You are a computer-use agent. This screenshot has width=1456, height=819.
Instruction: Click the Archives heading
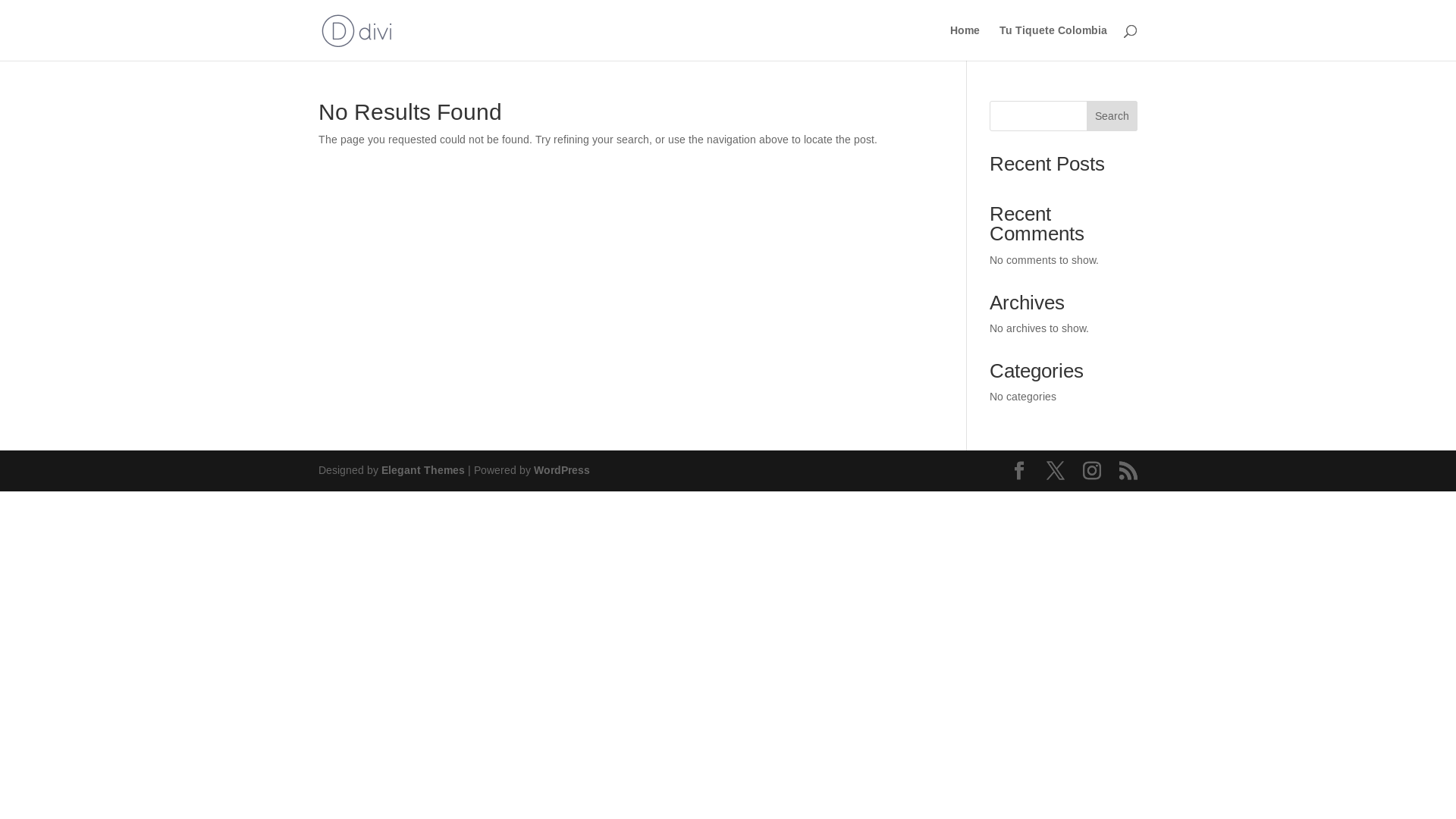click(1027, 303)
